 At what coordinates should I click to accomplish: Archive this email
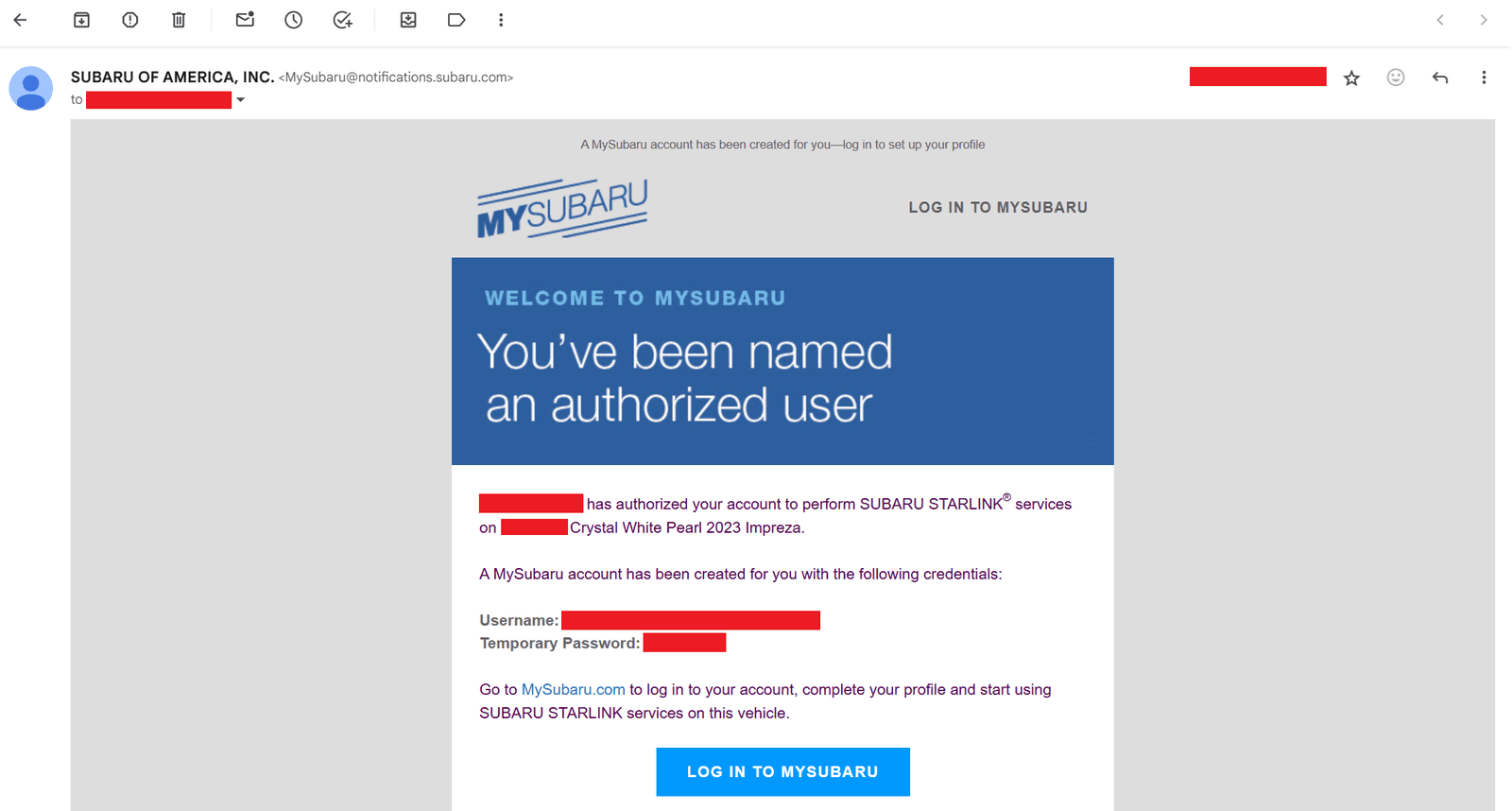(81, 20)
